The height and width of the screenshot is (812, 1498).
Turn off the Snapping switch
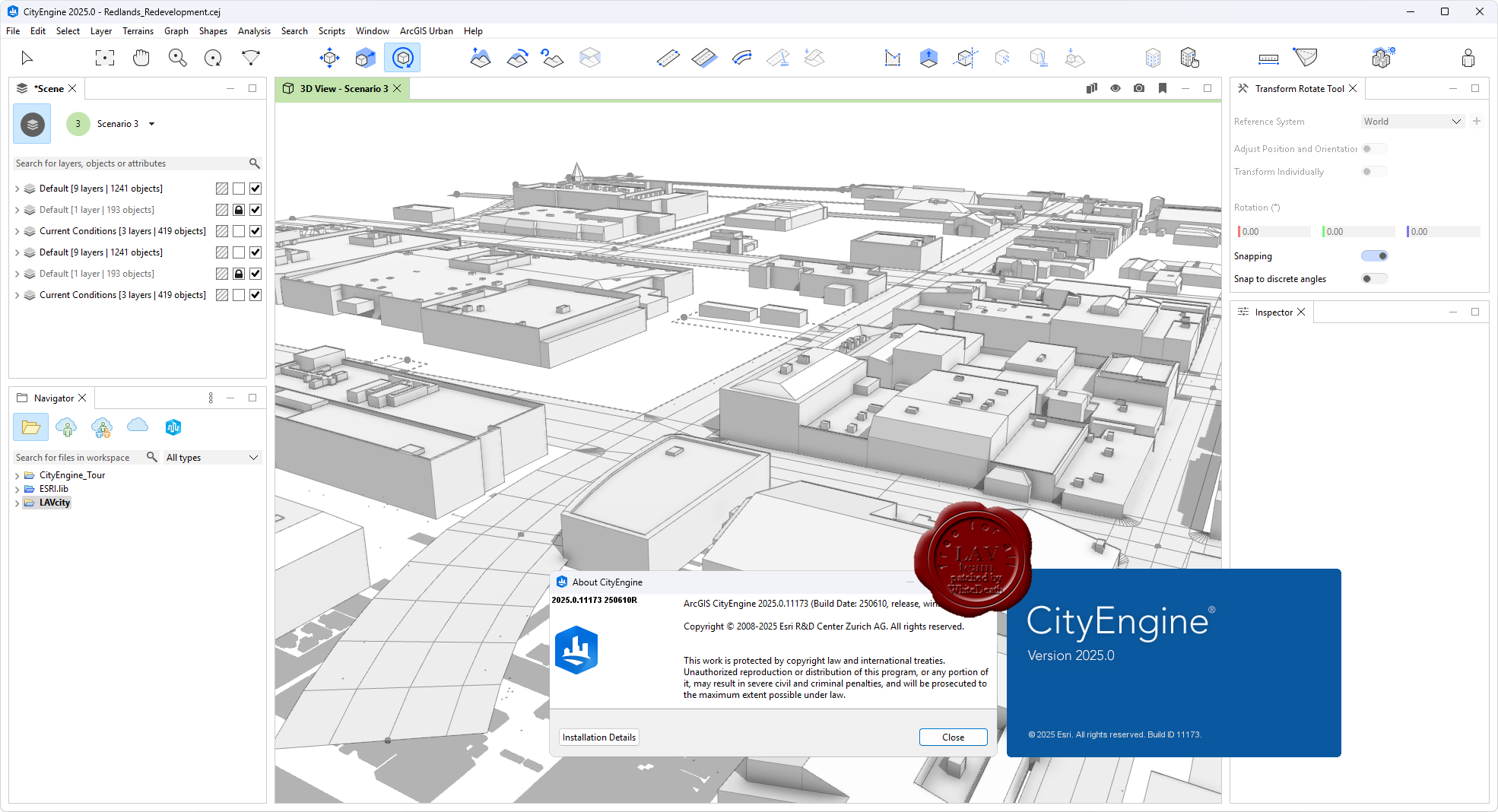pyautogui.click(x=1374, y=256)
